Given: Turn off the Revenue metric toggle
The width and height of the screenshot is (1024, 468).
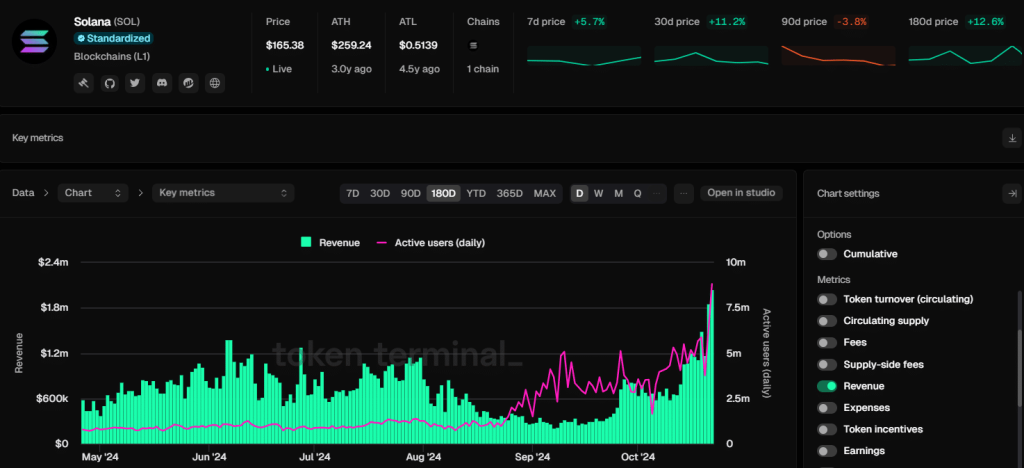Looking at the screenshot, I should pos(827,386).
